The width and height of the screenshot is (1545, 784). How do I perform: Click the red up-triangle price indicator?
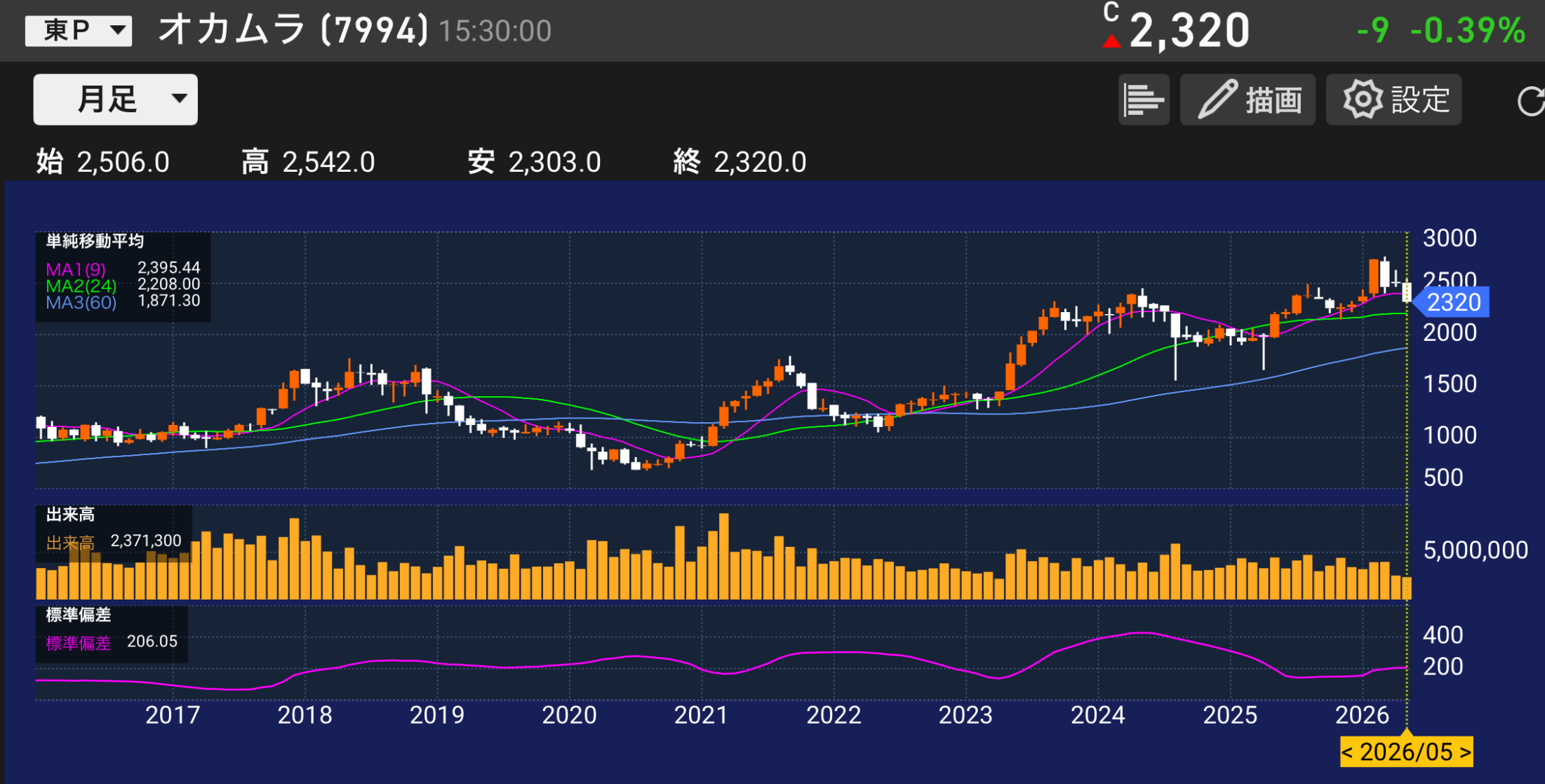1111,41
